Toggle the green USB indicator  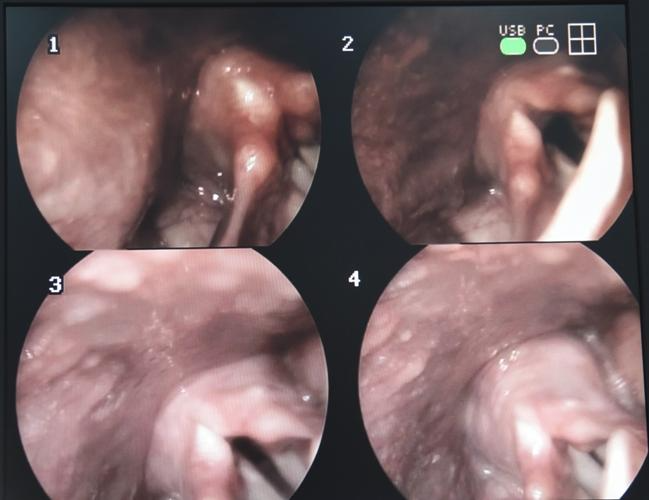pyautogui.click(x=513, y=45)
